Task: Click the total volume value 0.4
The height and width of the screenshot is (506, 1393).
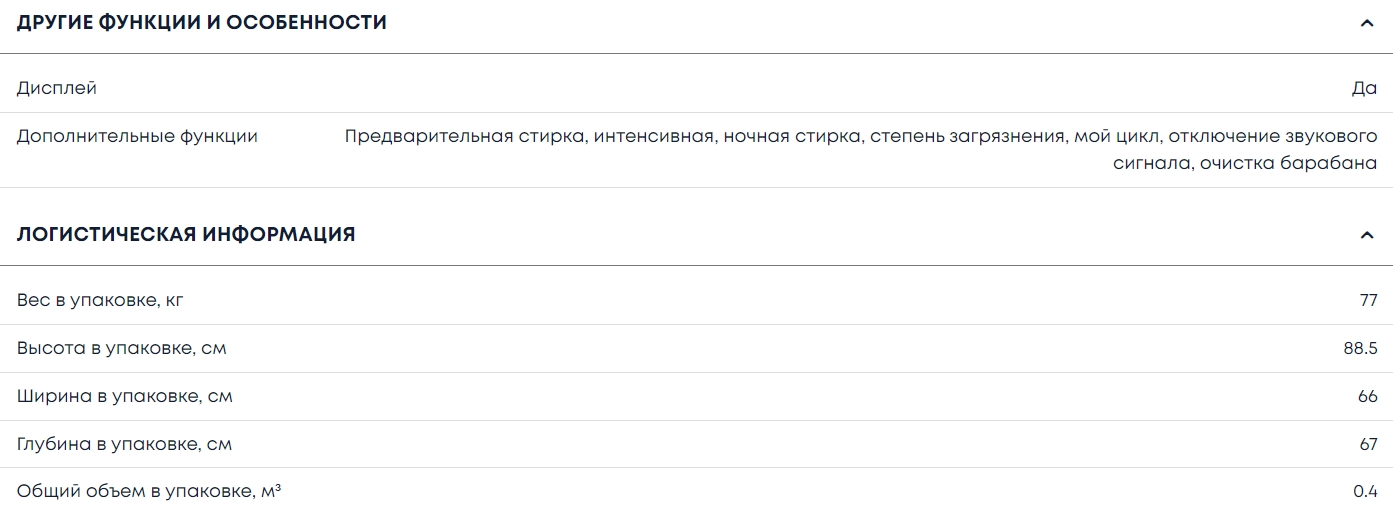Action: point(1365,491)
